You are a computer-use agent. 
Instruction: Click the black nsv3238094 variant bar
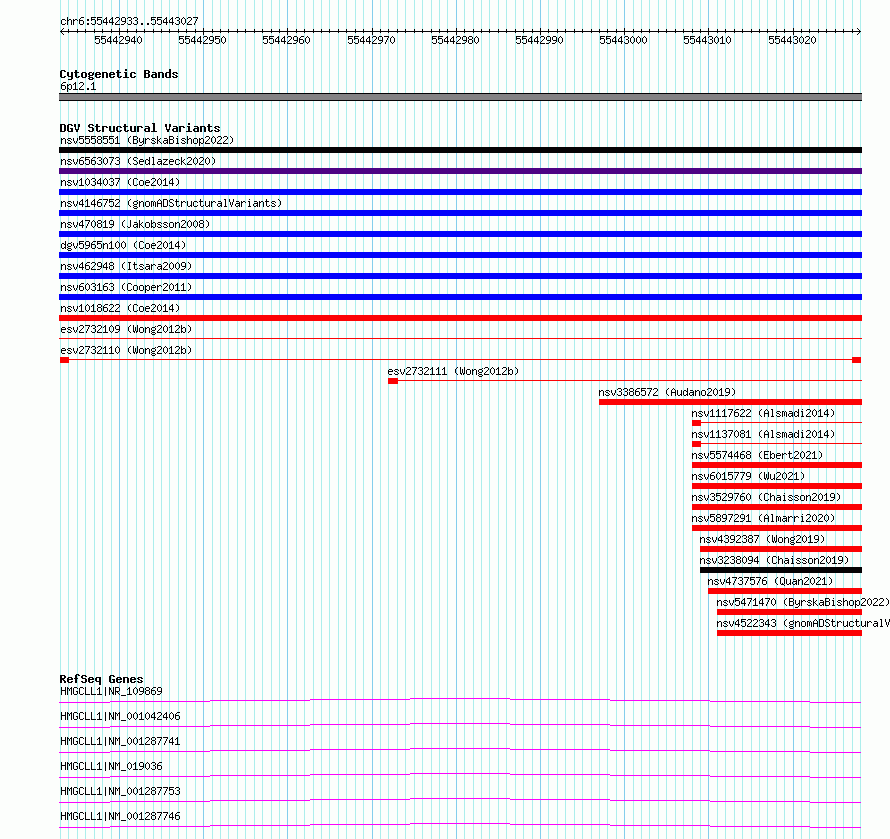(x=781, y=570)
